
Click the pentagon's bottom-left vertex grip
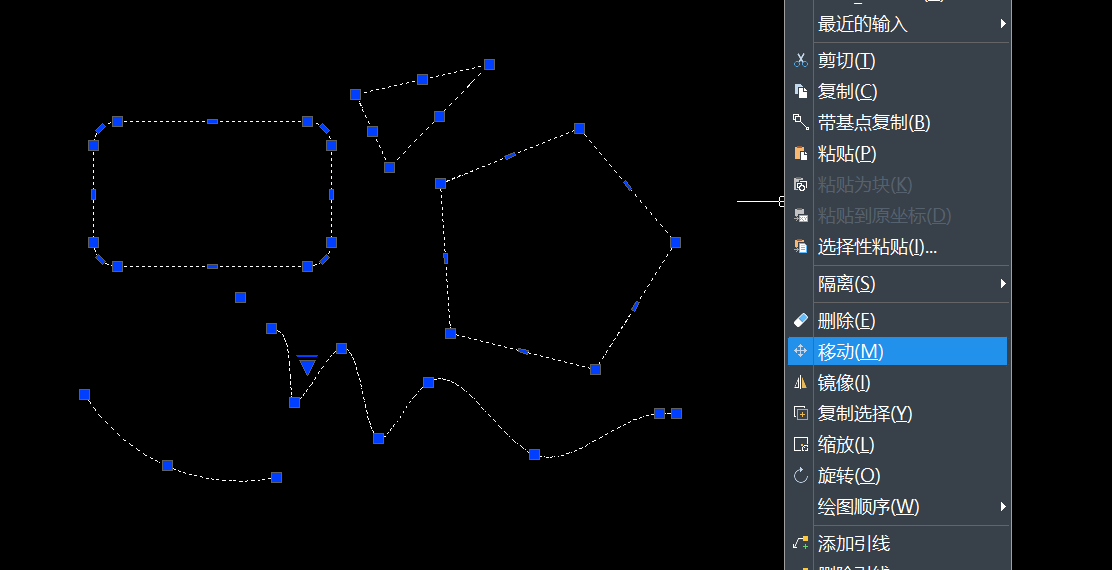coord(450,333)
